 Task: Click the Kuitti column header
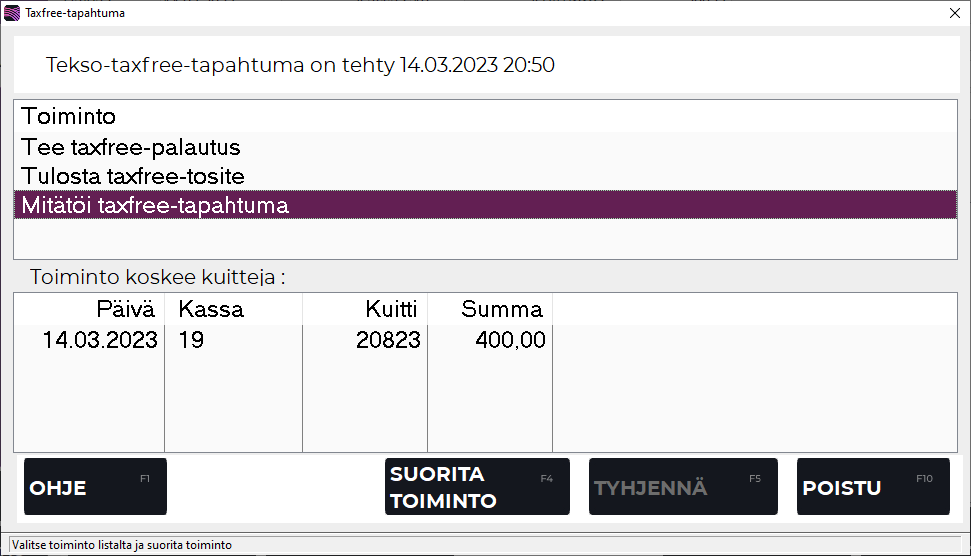(x=391, y=309)
